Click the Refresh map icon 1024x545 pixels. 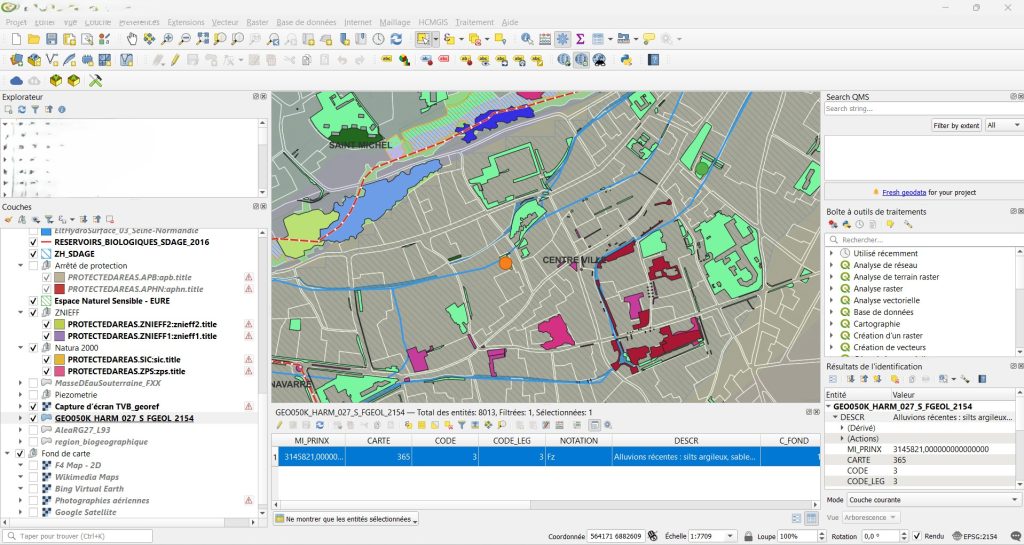(x=397, y=39)
